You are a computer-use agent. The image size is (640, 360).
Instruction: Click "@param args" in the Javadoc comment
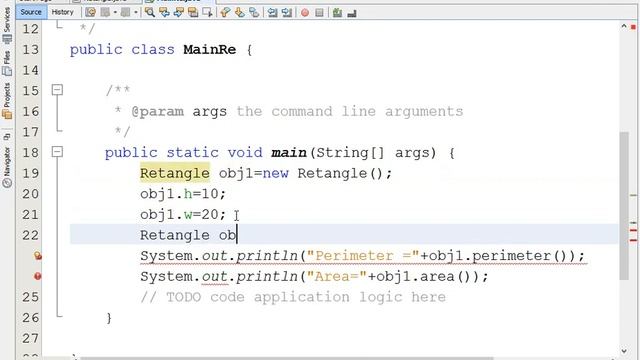179,111
